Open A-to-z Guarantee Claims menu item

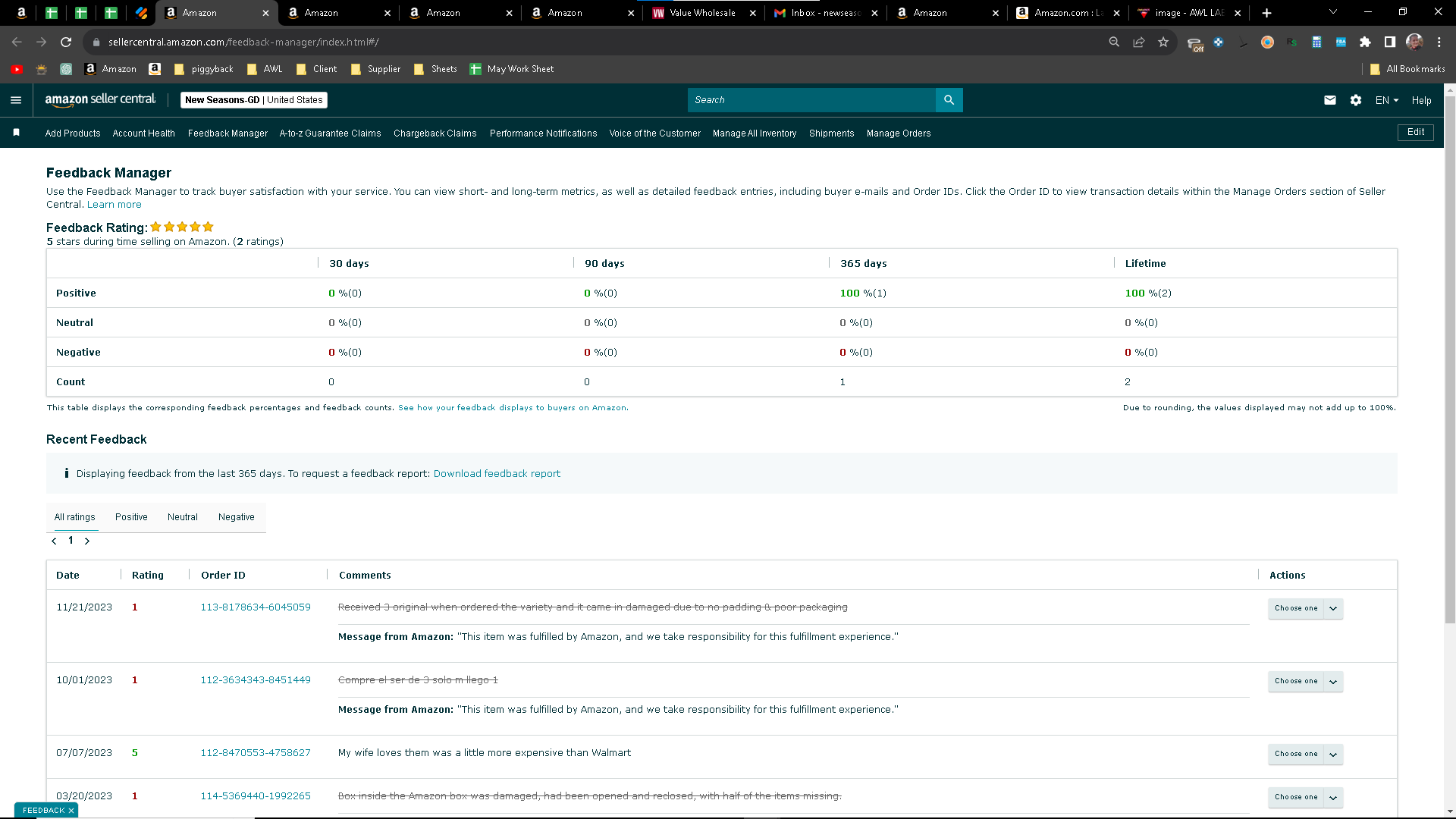331,133
